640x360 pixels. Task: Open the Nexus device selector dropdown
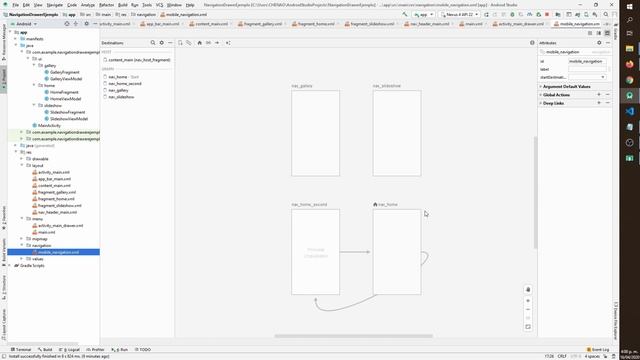(459, 14)
